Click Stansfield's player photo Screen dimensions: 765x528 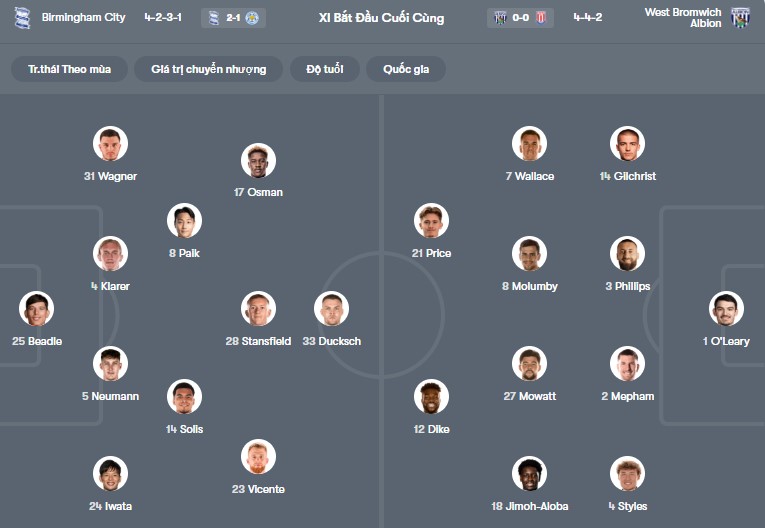[258, 309]
